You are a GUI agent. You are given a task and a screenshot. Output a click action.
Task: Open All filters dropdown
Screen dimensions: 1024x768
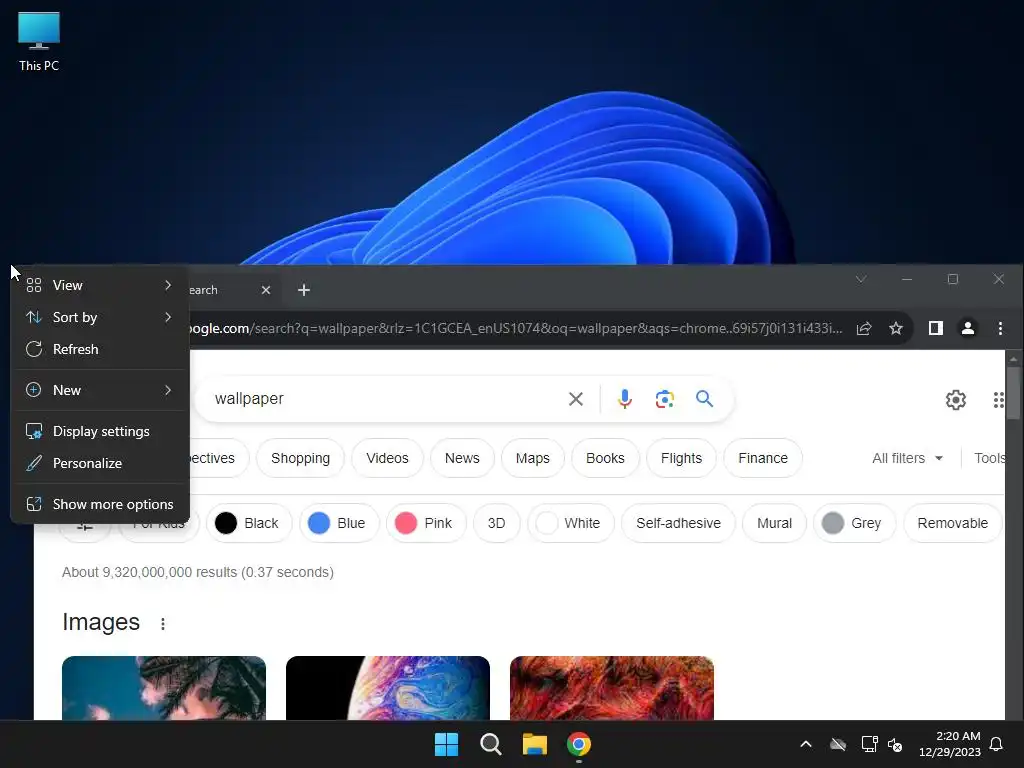pyautogui.click(x=907, y=458)
